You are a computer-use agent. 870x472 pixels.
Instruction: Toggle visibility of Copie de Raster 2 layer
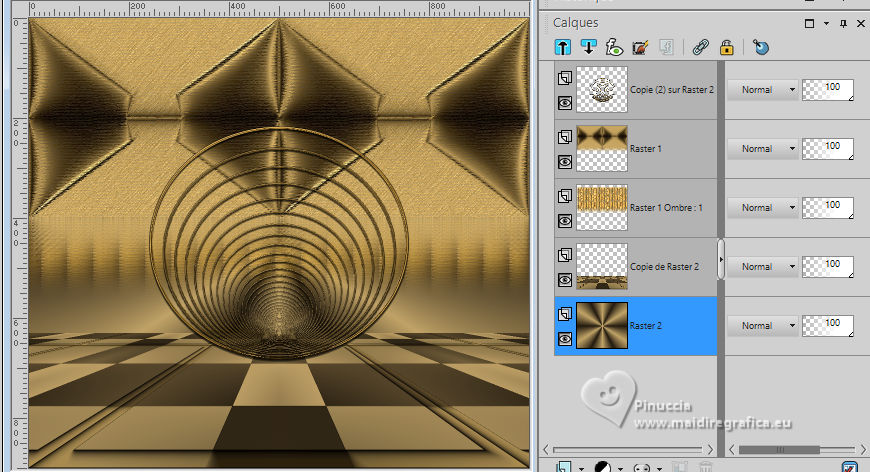tap(564, 279)
